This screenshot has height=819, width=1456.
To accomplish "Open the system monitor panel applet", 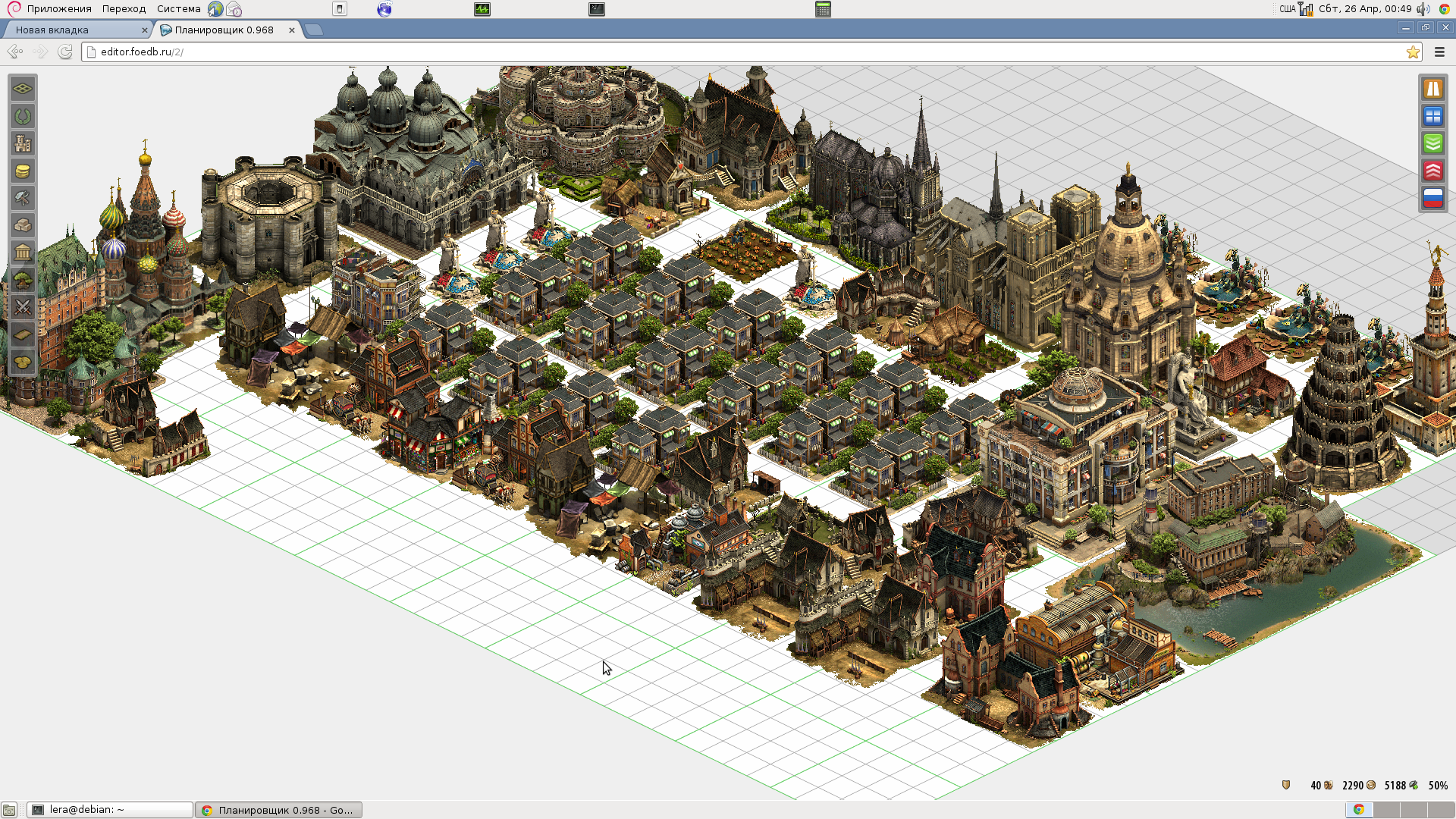I will [482, 9].
